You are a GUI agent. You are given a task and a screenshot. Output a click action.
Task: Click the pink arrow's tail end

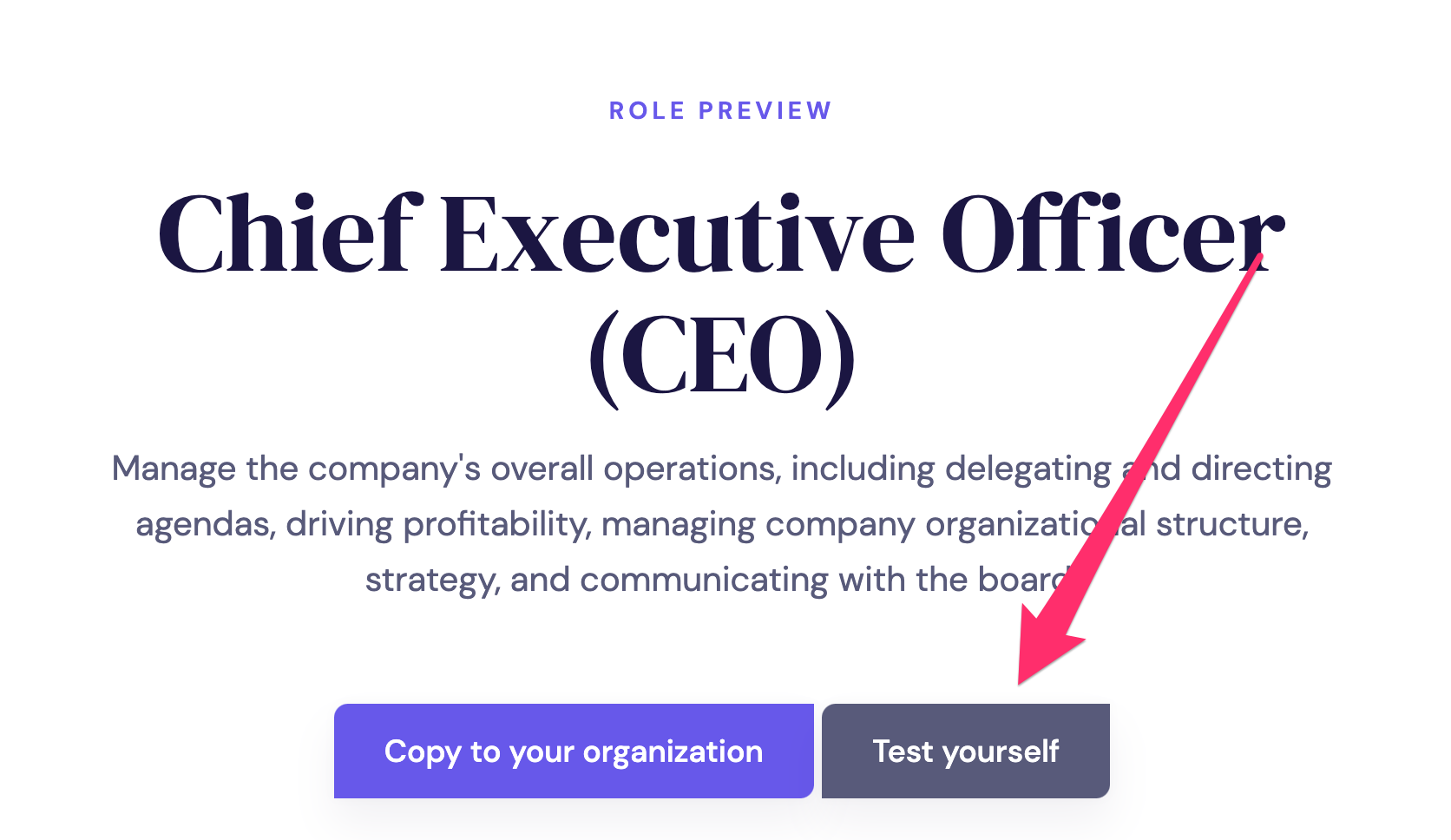(x=1257, y=260)
